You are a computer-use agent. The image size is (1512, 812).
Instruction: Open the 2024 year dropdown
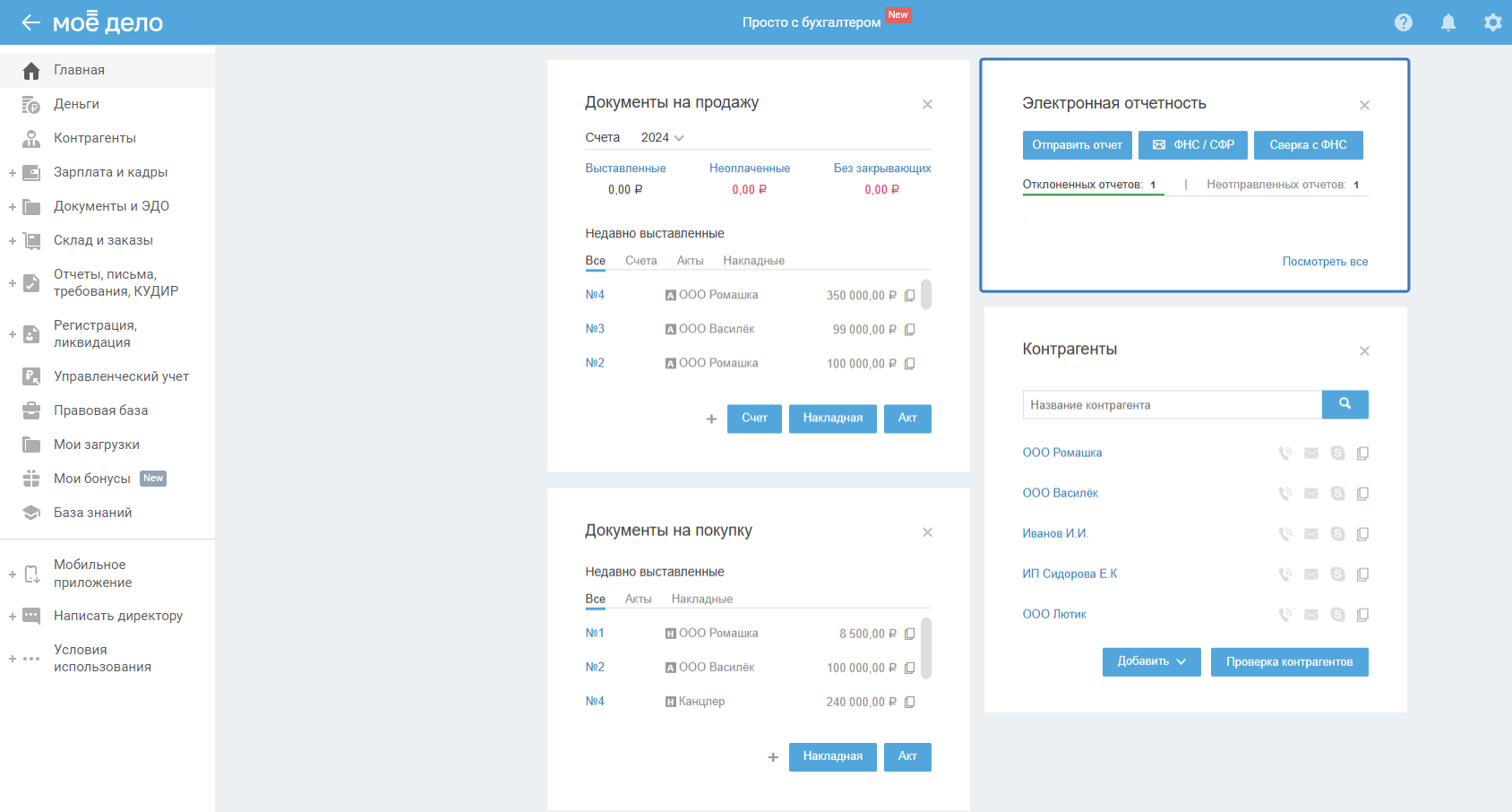(662, 137)
